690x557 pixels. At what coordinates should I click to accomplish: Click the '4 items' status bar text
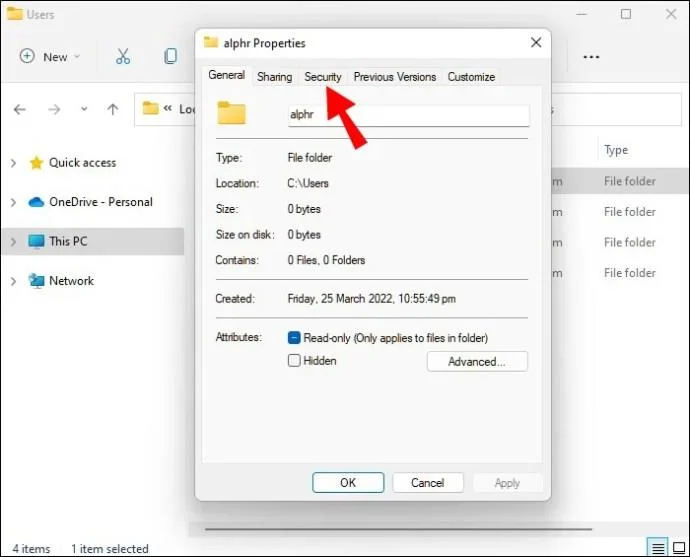(x=31, y=549)
